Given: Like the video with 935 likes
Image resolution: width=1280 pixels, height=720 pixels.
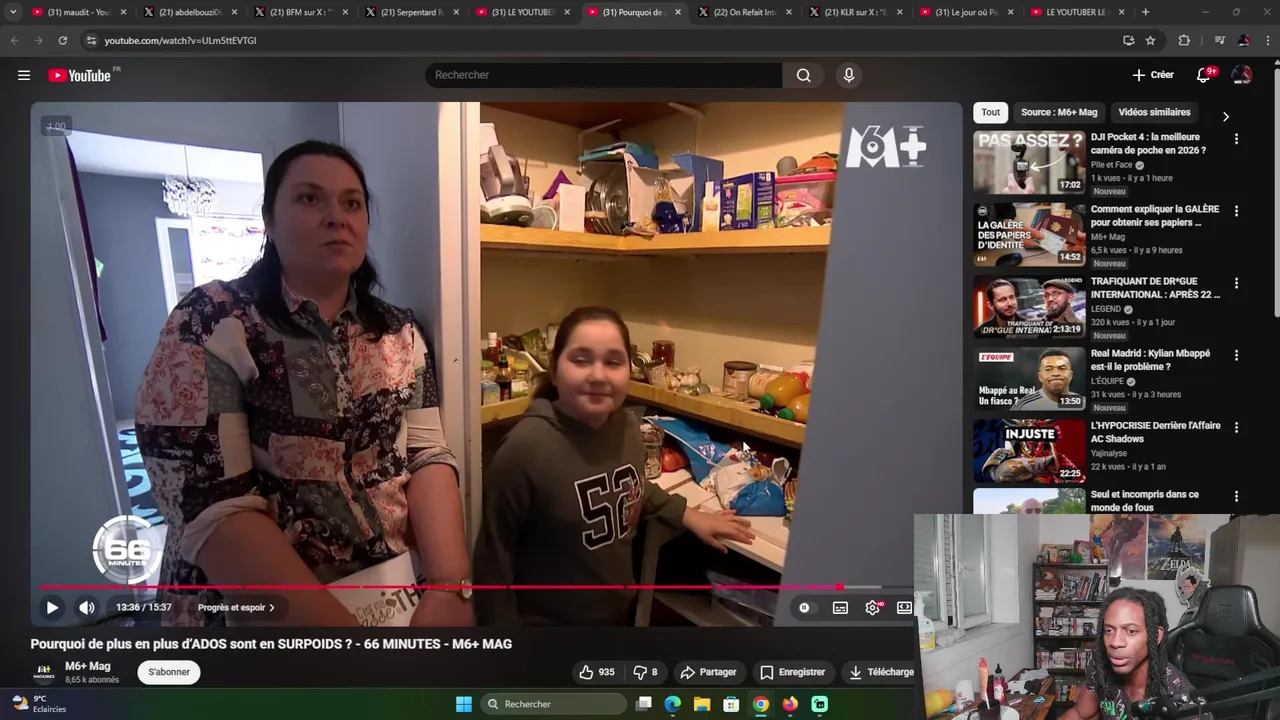Looking at the screenshot, I should click(x=597, y=672).
